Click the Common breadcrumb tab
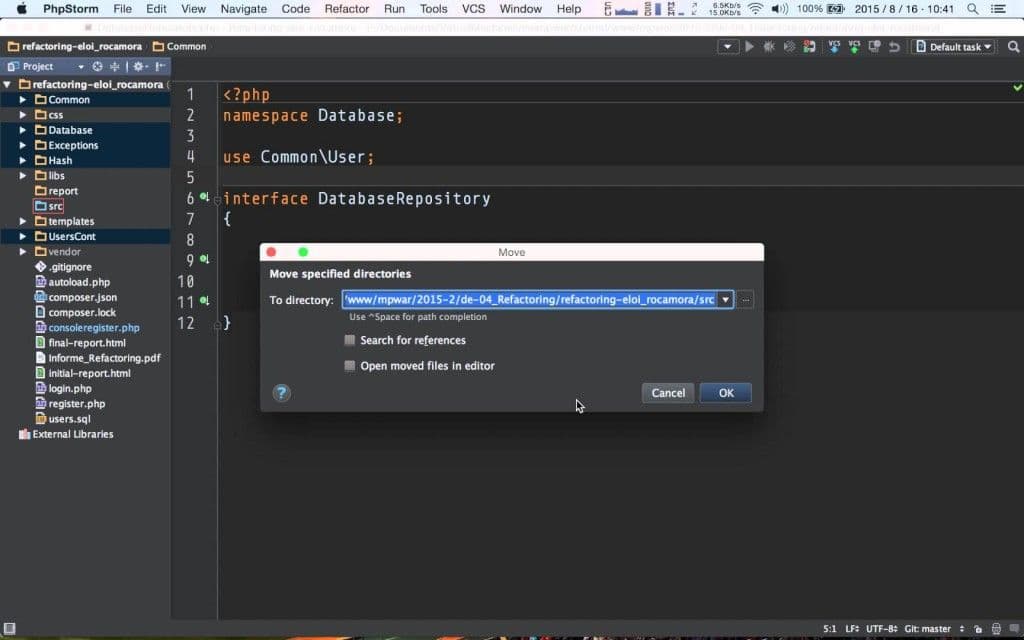Screen dimensions: 1024x640 point(181,45)
